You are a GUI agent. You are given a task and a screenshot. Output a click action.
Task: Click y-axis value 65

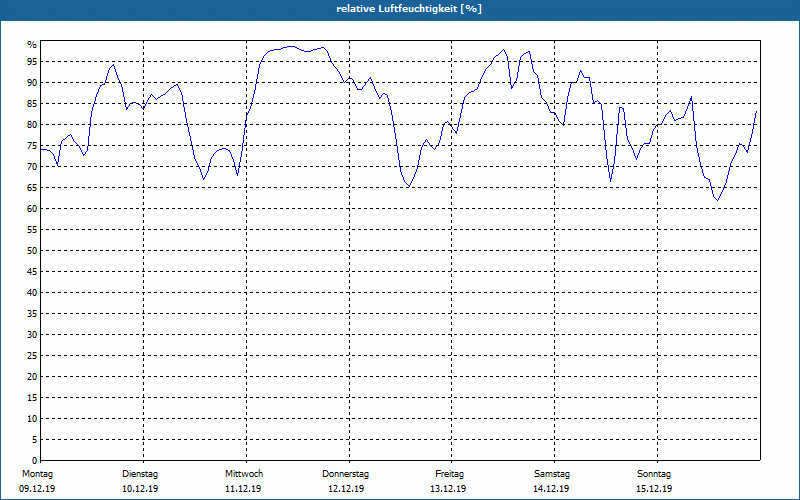point(32,188)
